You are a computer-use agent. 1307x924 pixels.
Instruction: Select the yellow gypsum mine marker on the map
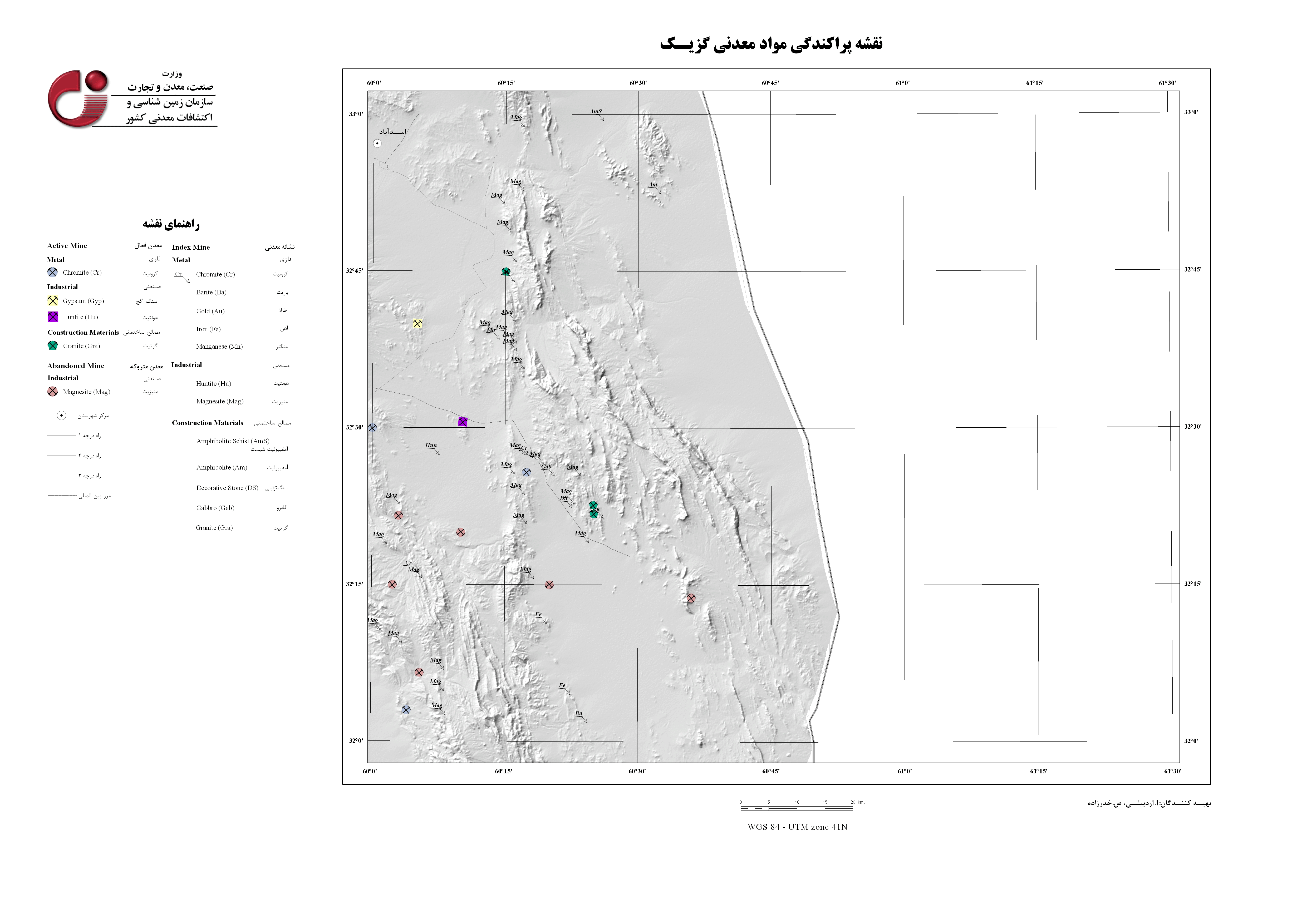coord(417,324)
